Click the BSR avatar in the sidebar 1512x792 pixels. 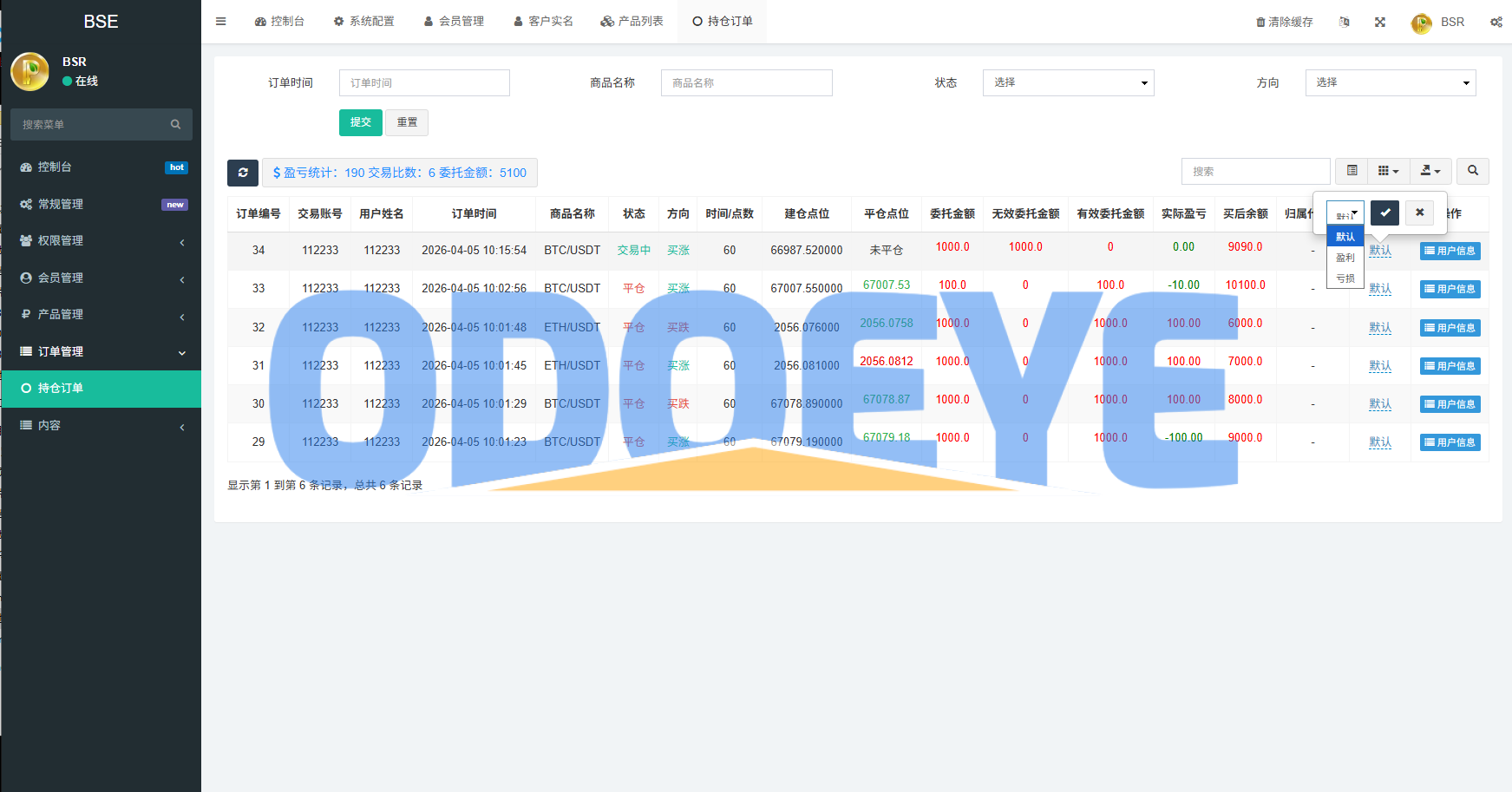click(x=30, y=71)
